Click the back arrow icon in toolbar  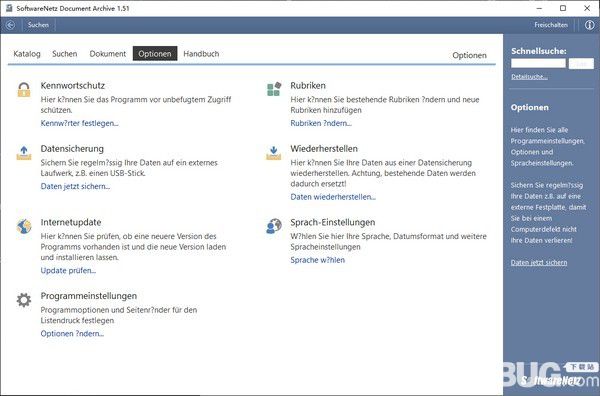[x=10, y=25]
